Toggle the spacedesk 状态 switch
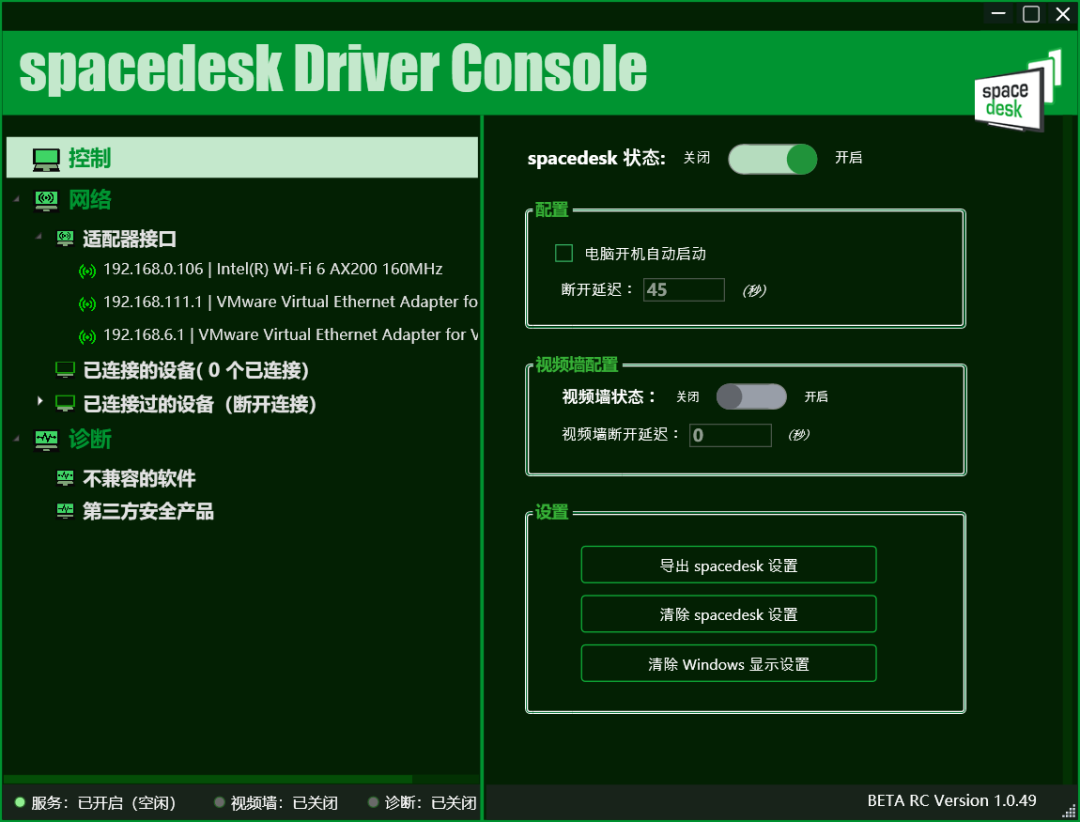 tap(772, 159)
